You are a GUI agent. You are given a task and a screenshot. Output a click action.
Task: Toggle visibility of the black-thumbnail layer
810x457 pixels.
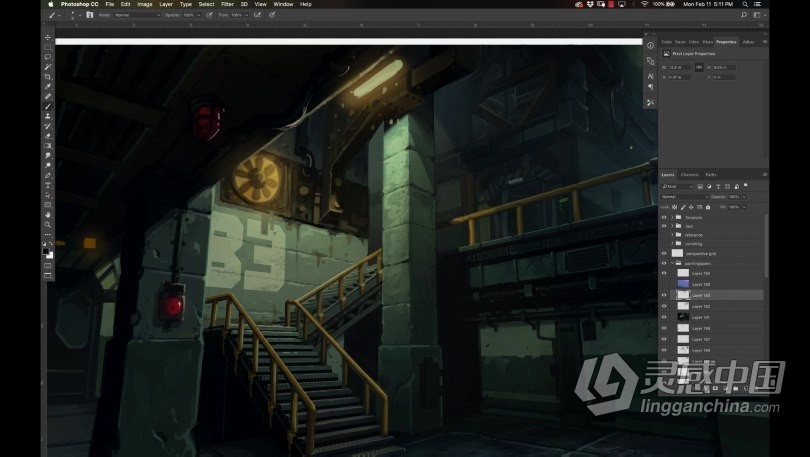click(x=664, y=317)
